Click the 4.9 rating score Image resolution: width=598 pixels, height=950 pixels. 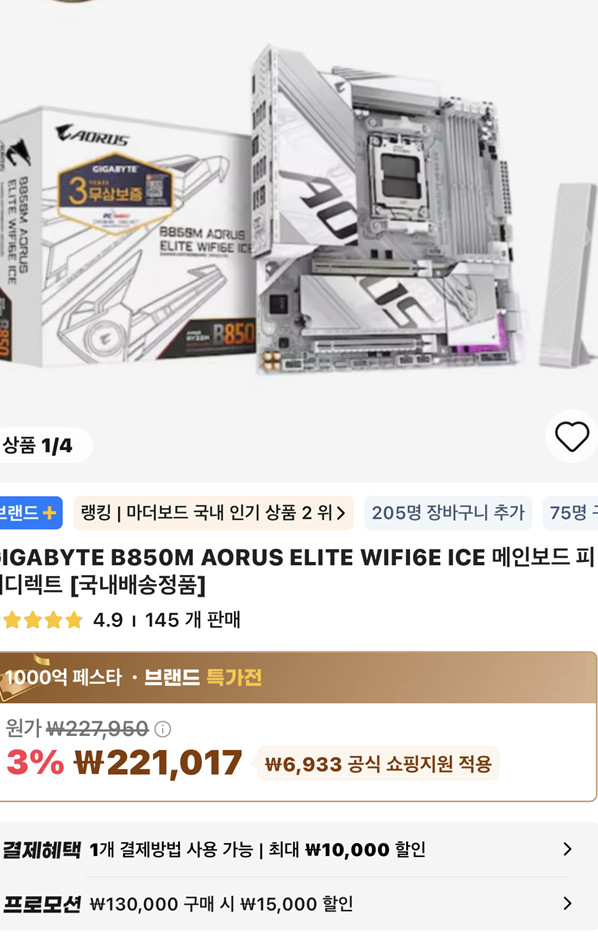click(108, 620)
